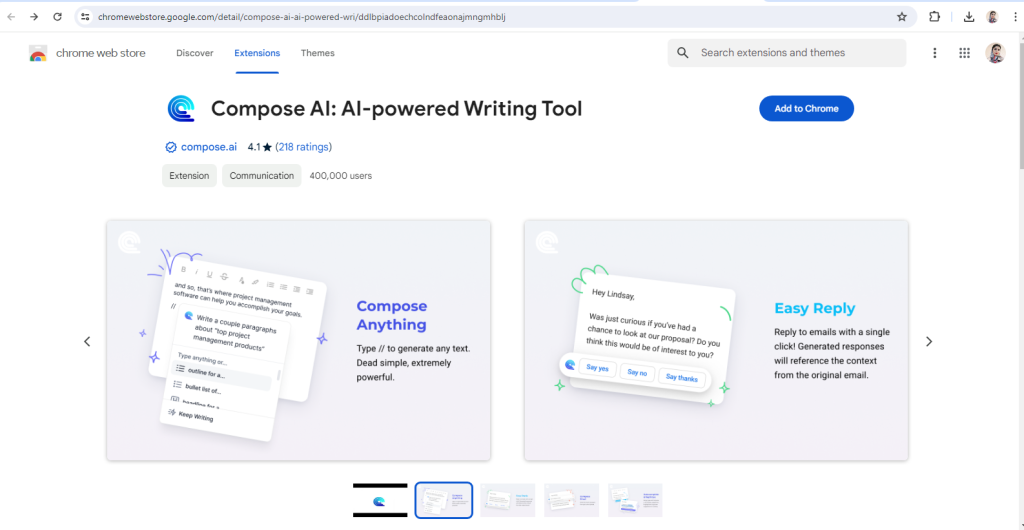This screenshot has width=1024, height=530.
Task: Click the Search extensions and themes field
Action: tap(795, 53)
